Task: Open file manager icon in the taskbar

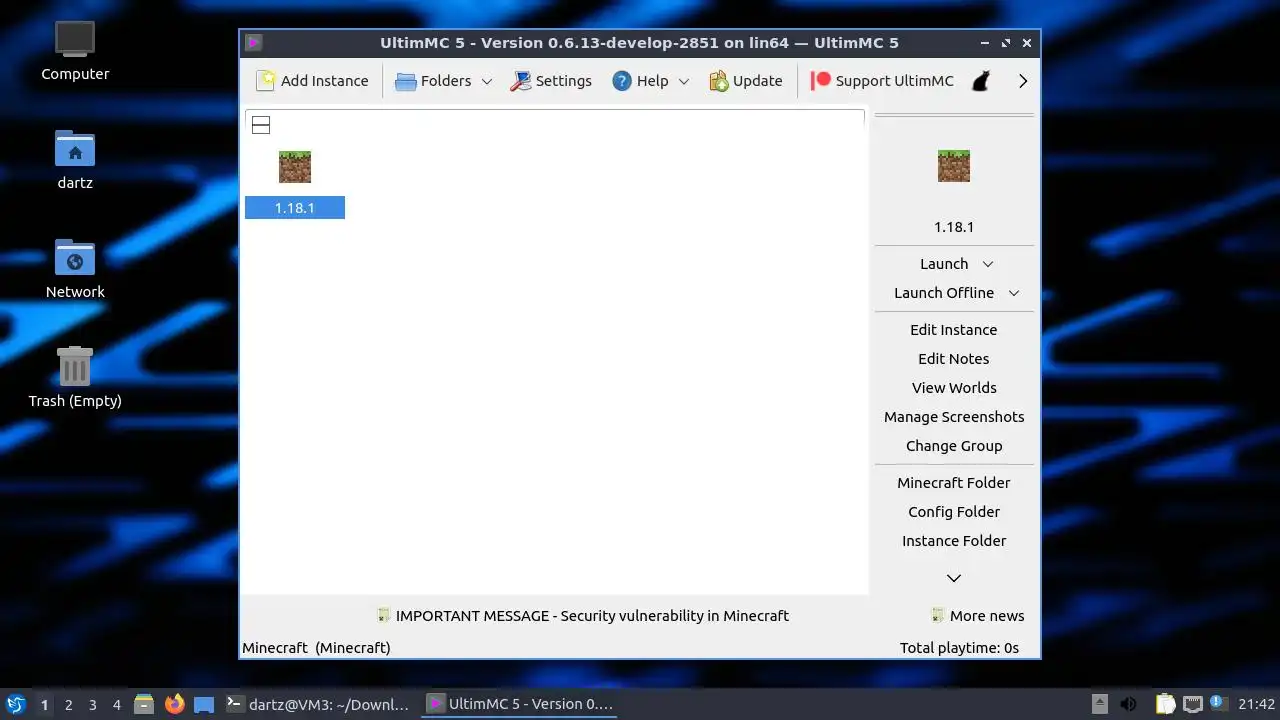Action: point(144,704)
